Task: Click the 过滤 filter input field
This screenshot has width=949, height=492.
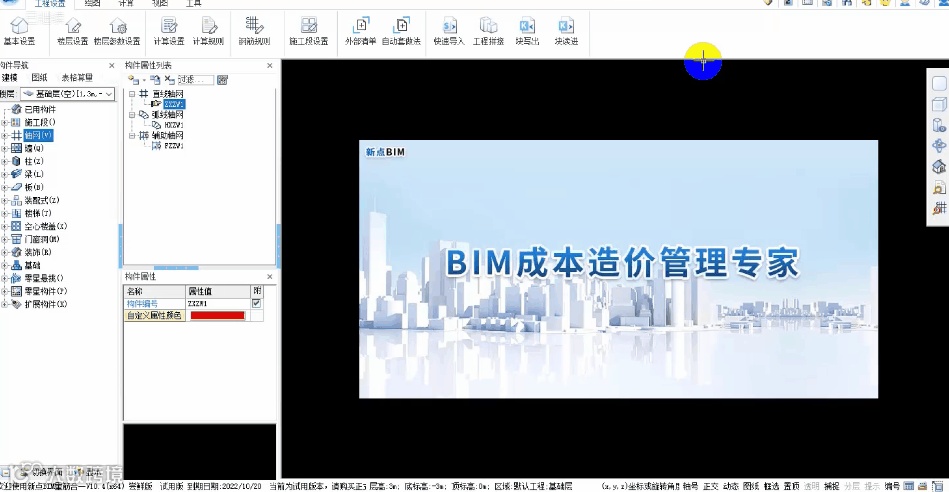Action: coord(195,80)
